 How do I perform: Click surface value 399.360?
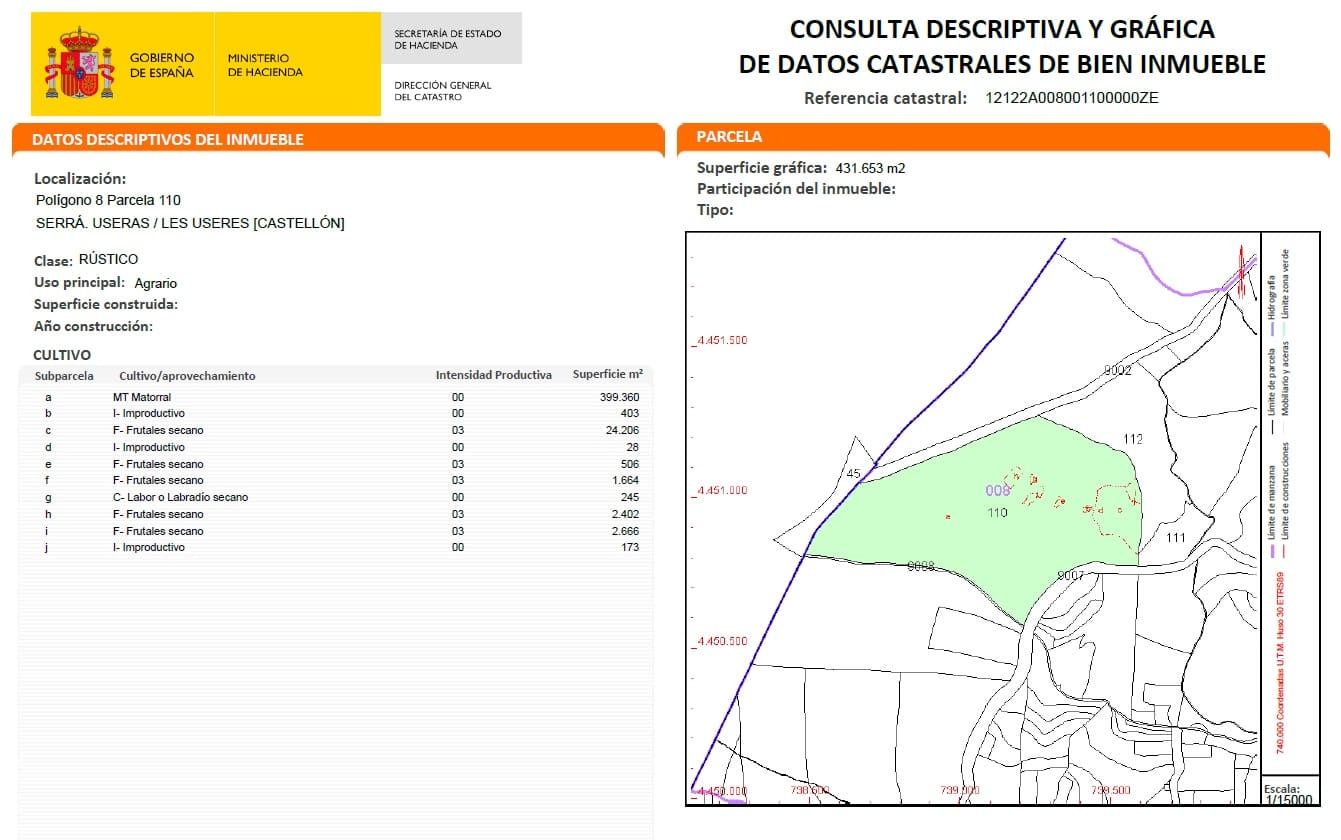619,397
